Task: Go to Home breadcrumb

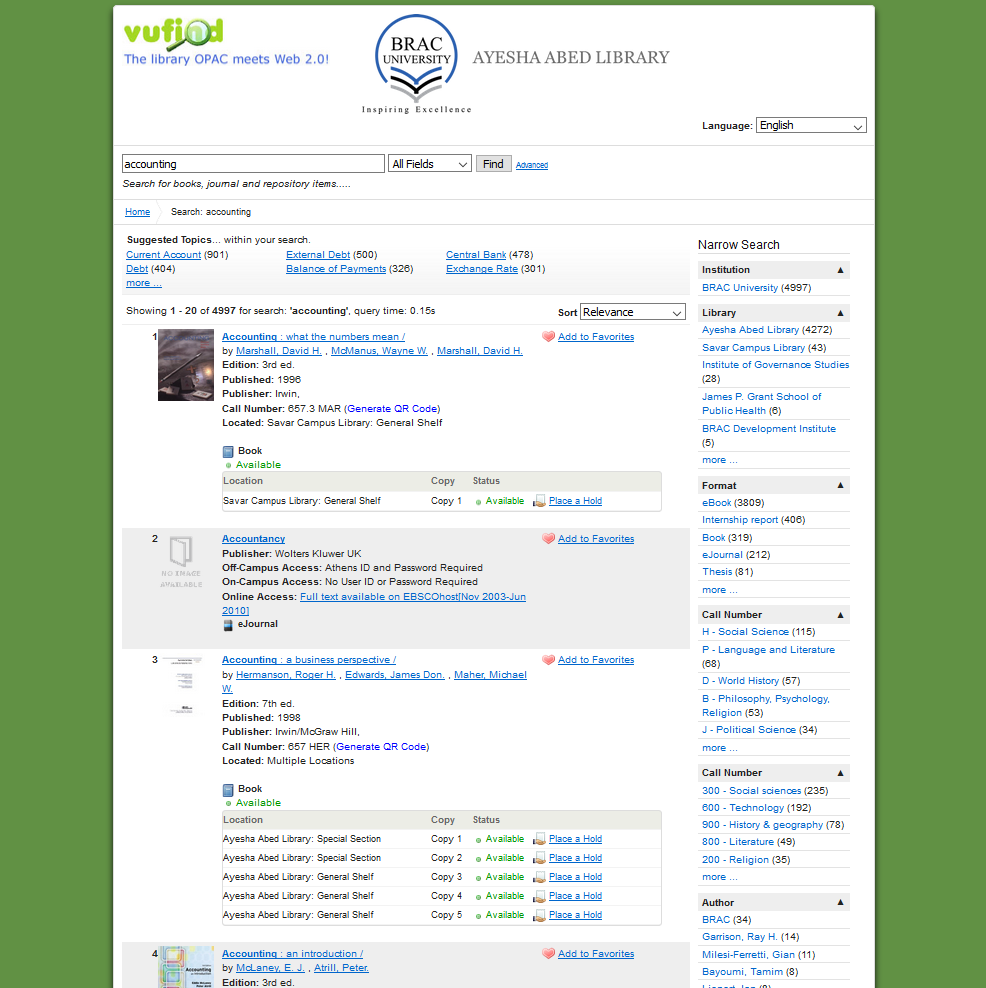Action: click(137, 212)
